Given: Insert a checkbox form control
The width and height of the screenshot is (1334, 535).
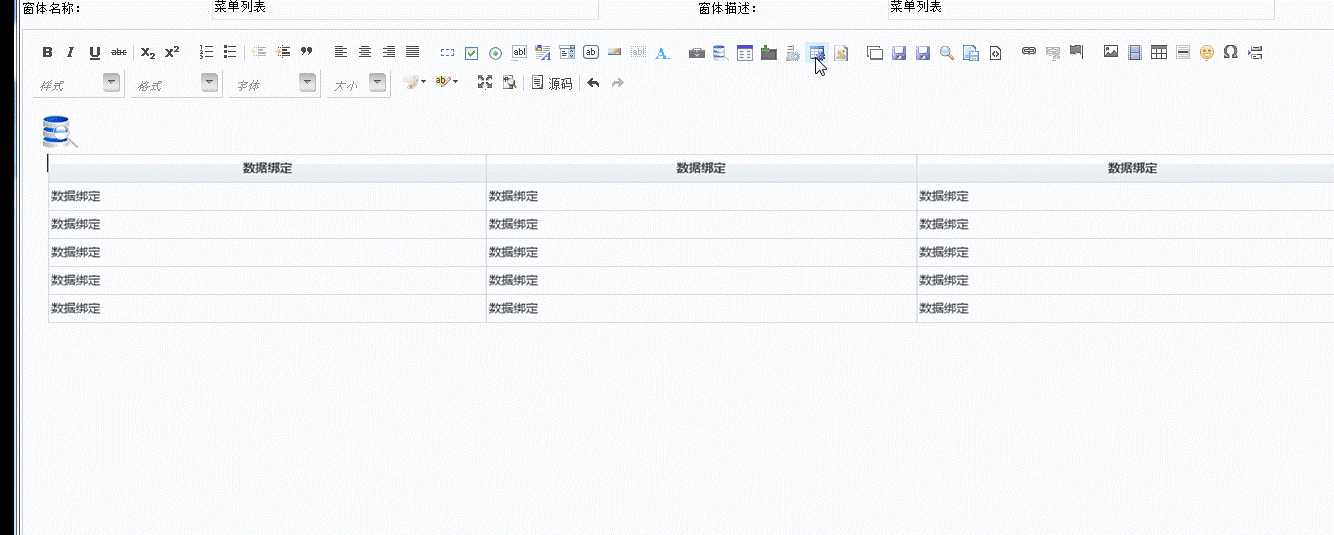Looking at the screenshot, I should [x=471, y=53].
